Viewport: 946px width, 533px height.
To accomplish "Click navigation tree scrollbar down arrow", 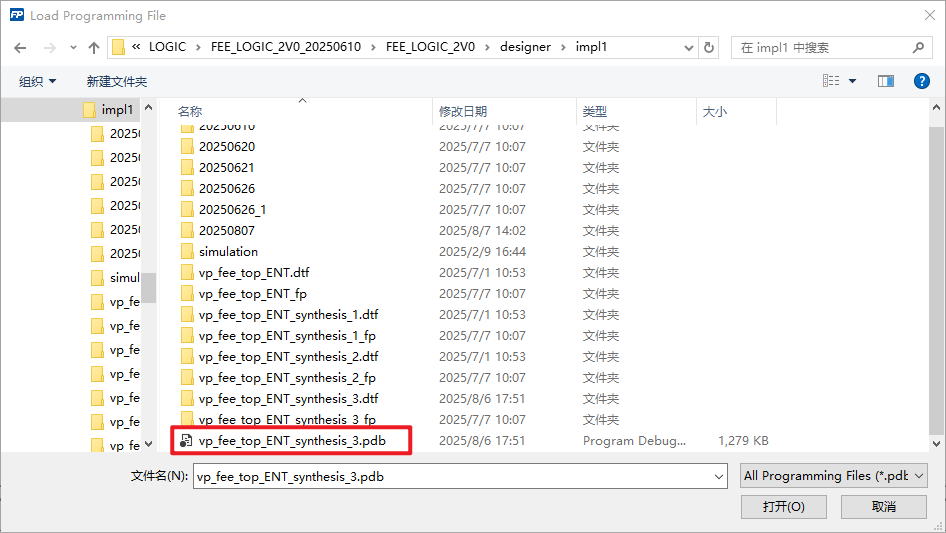I will tap(148, 444).
